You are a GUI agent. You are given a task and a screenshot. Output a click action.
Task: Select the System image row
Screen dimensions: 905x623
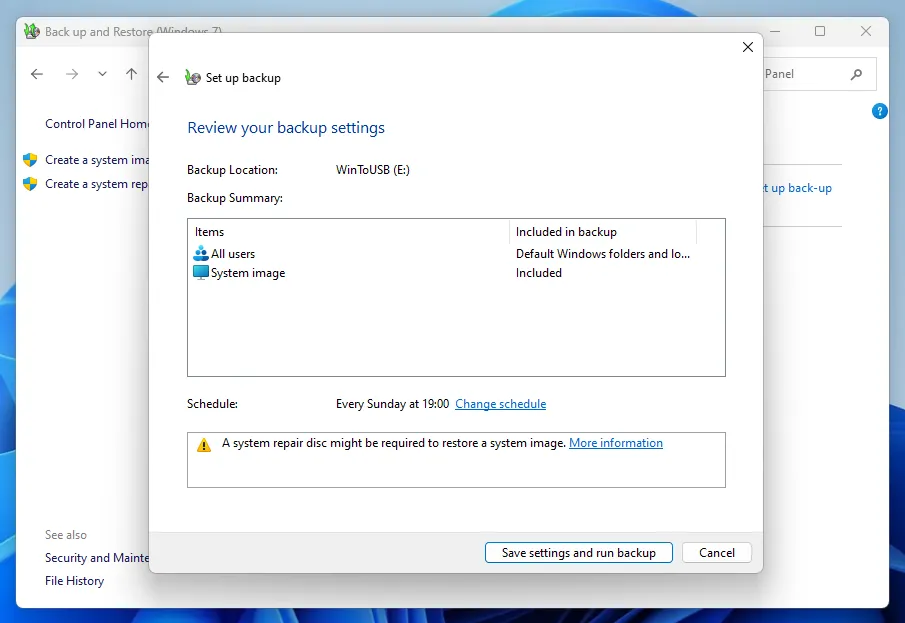tap(248, 273)
